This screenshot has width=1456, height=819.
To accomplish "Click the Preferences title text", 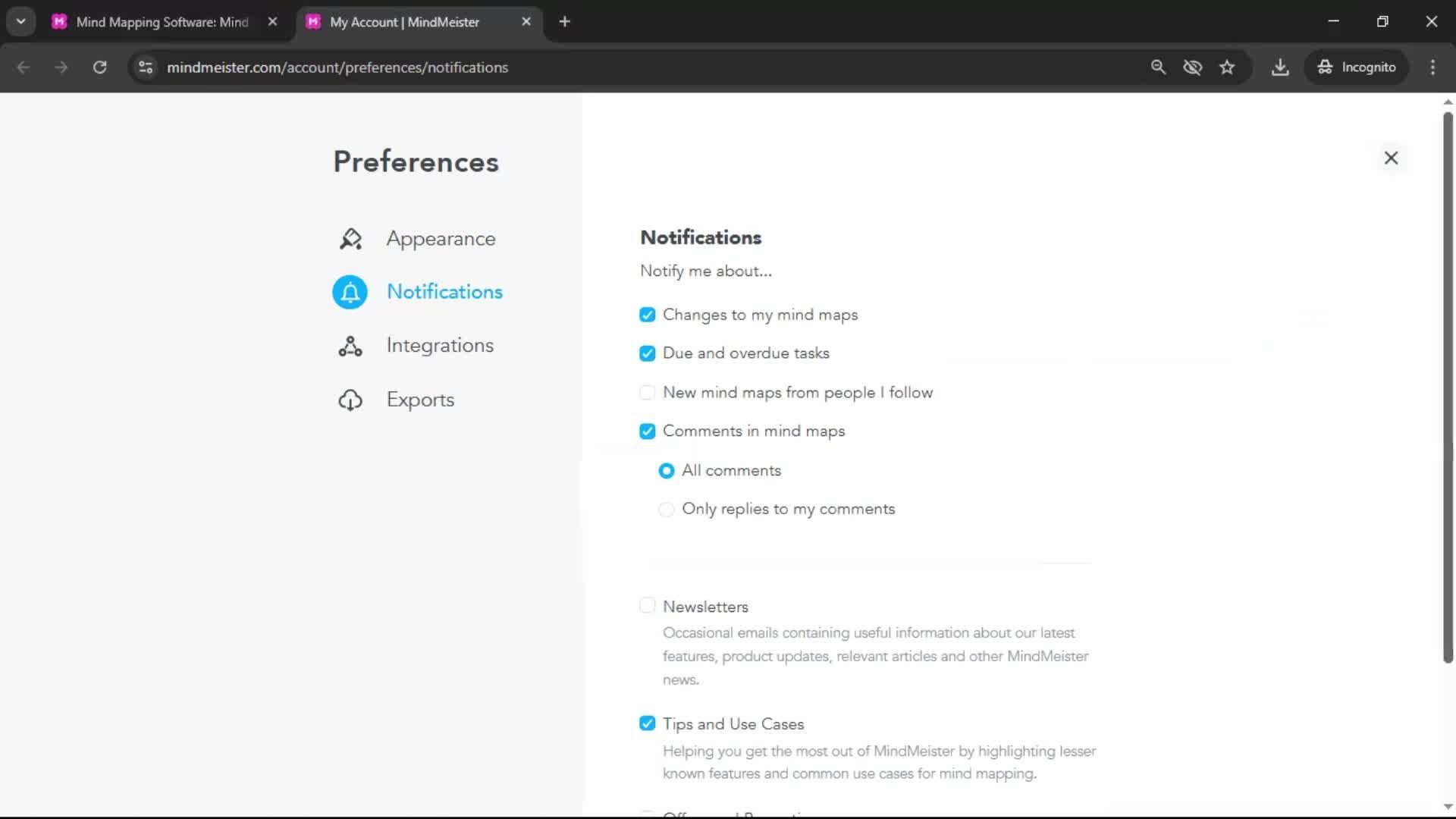I will (x=416, y=162).
